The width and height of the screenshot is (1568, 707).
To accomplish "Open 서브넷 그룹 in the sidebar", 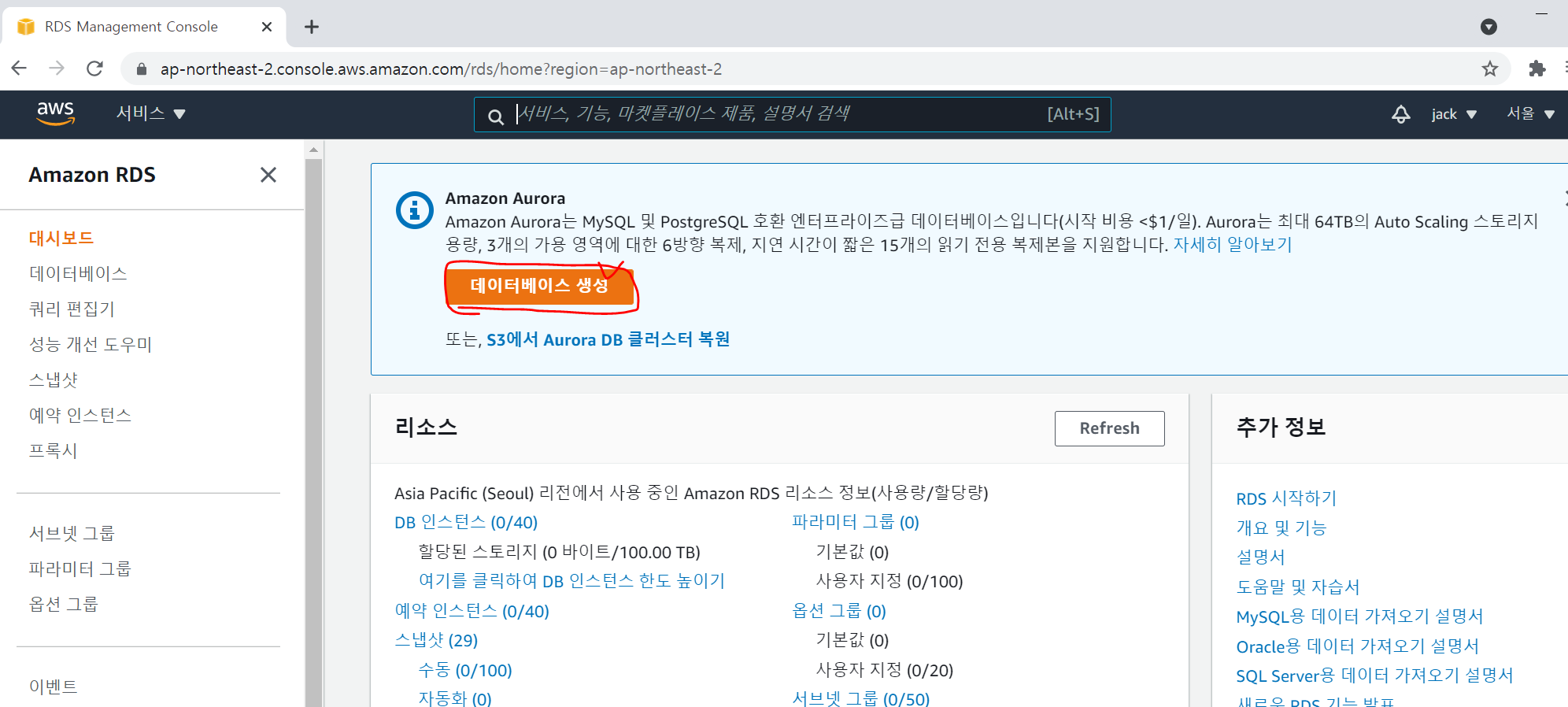I will 72,533.
